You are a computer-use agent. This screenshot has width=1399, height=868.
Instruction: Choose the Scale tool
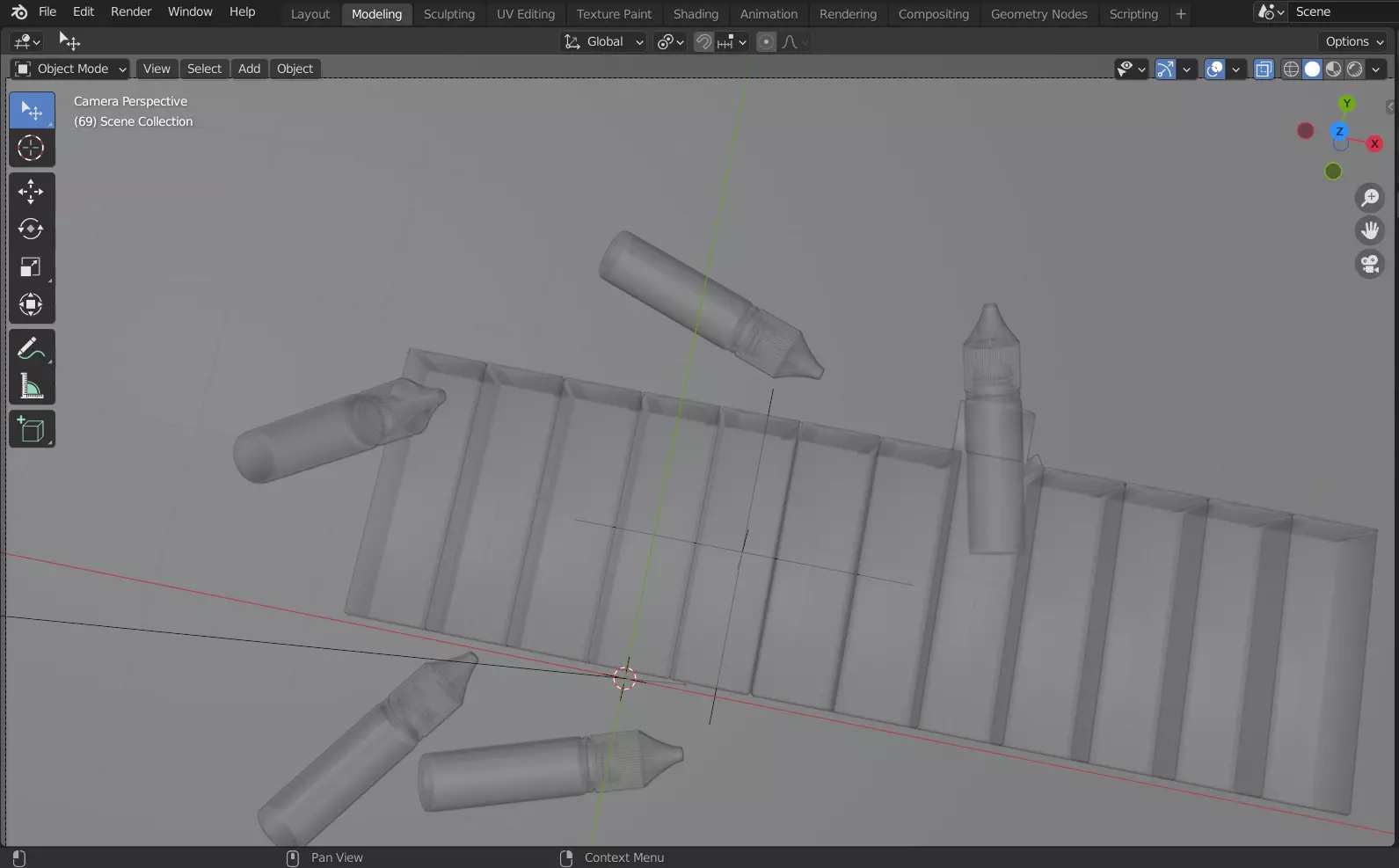[x=31, y=267]
